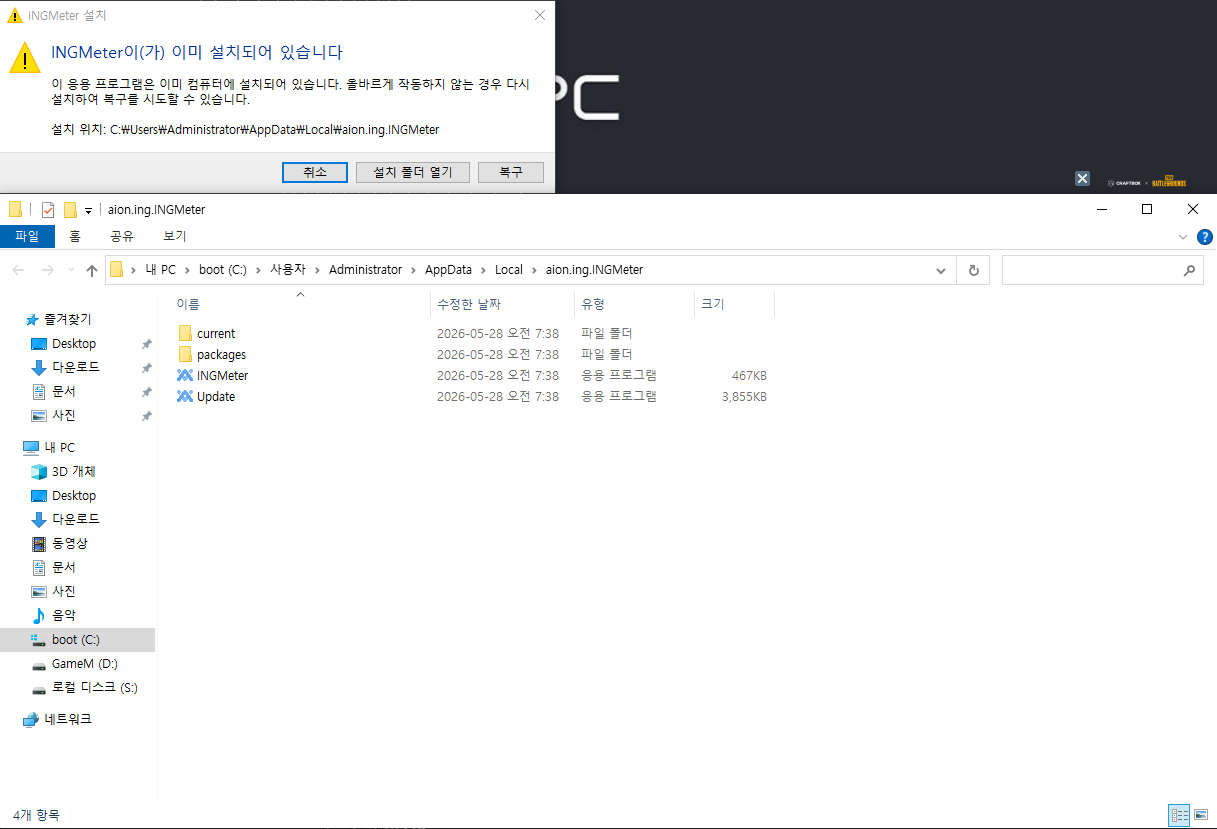Select 로컬 디스크 (S:) drive
This screenshot has height=829, width=1217.
(x=95, y=687)
